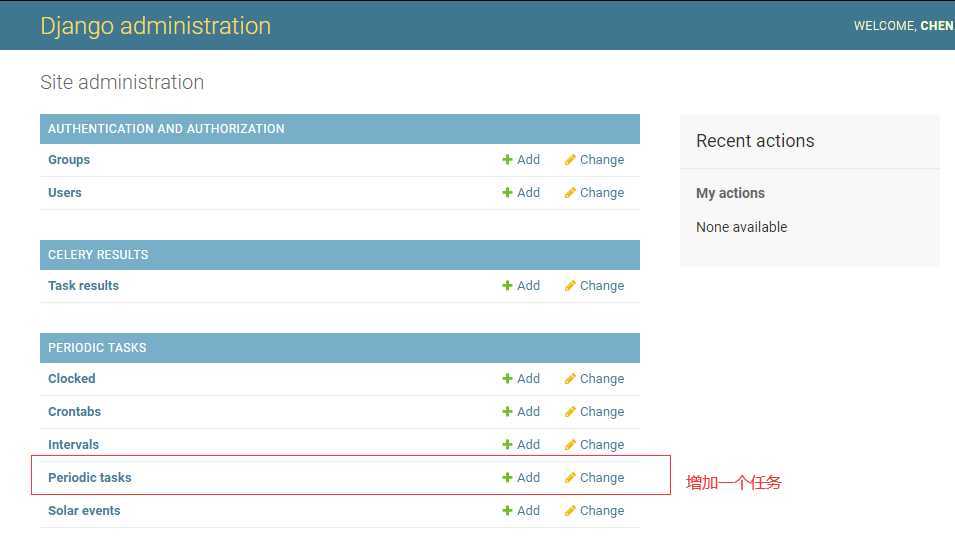Screen dimensions: 955x542
Task: Click the green plus icon for Groups
Action: 507,160
